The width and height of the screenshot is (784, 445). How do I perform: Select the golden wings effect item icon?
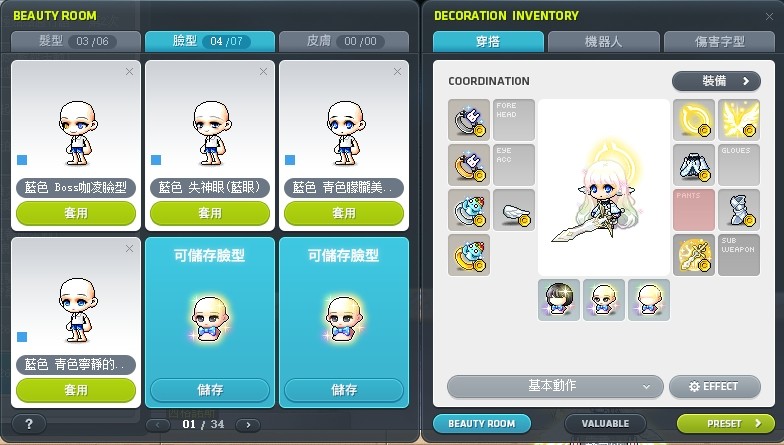tap(738, 120)
